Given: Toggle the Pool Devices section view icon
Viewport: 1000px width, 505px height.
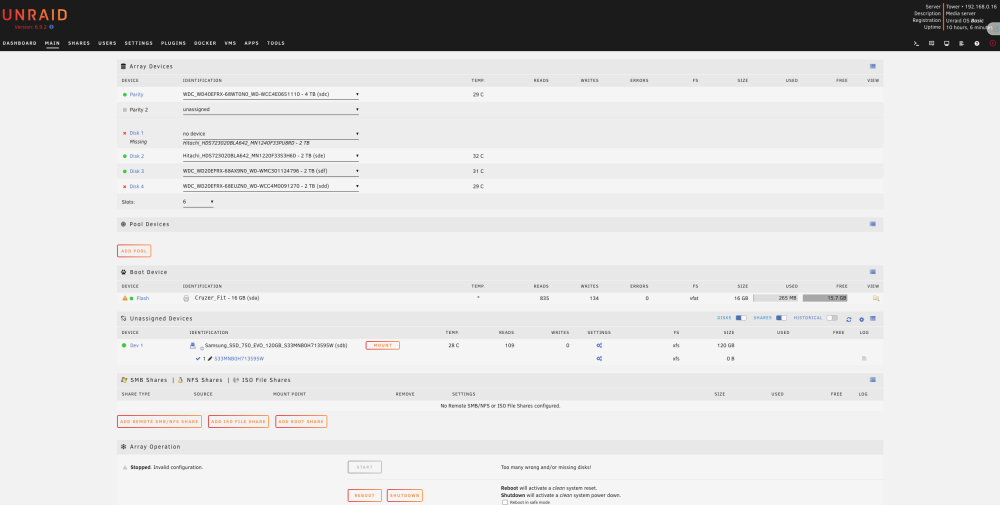Looking at the screenshot, I should tap(872, 224).
